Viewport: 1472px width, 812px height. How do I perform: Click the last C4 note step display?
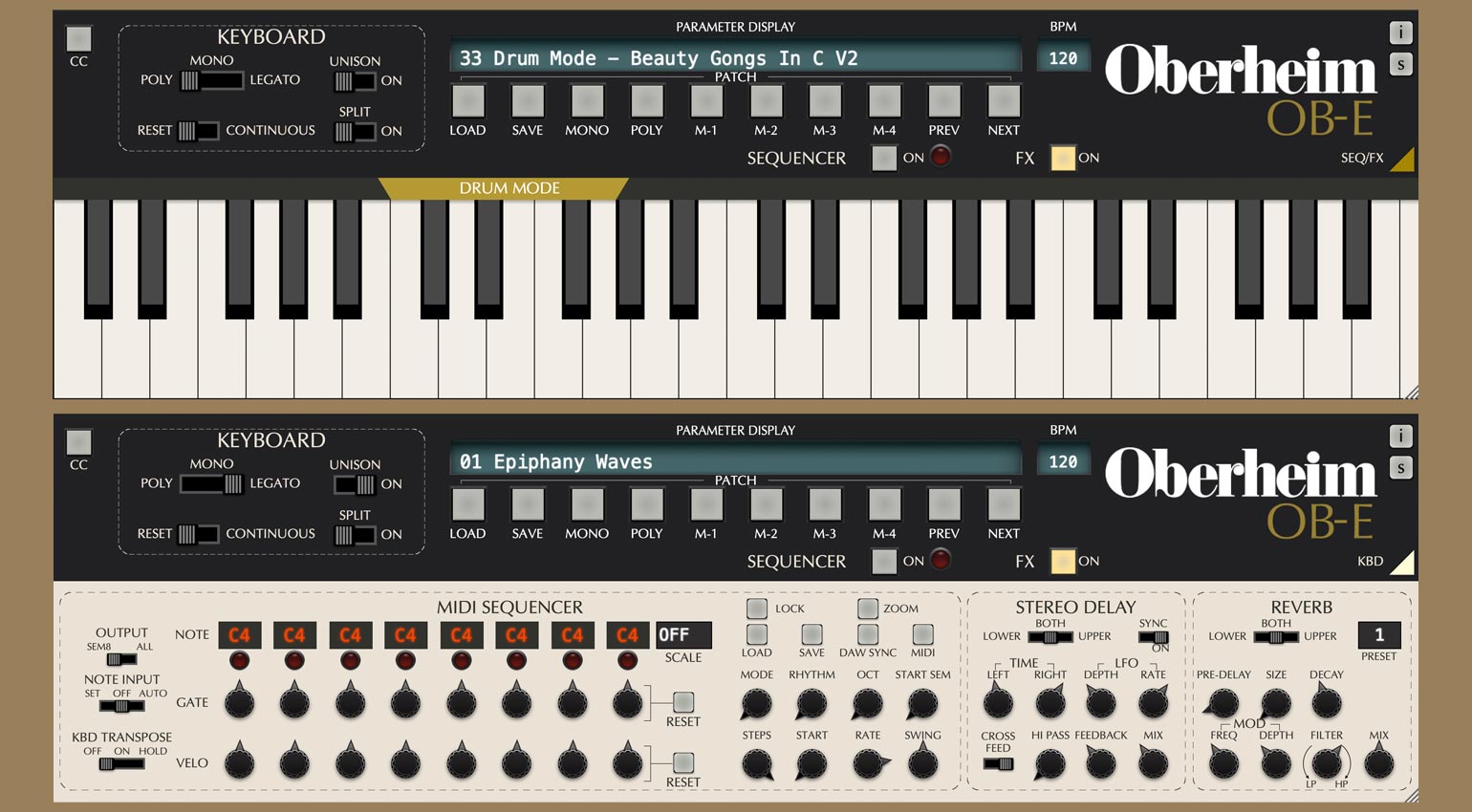[x=627, y=634]
